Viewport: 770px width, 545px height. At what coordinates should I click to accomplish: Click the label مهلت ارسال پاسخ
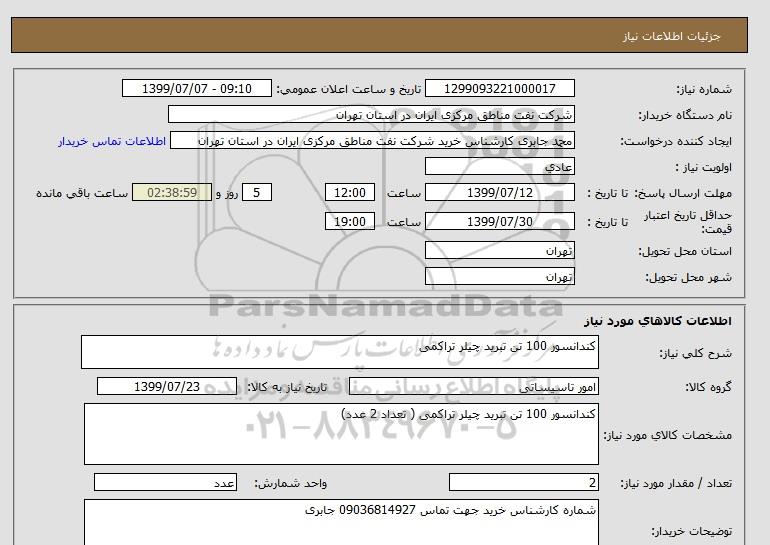683,193
